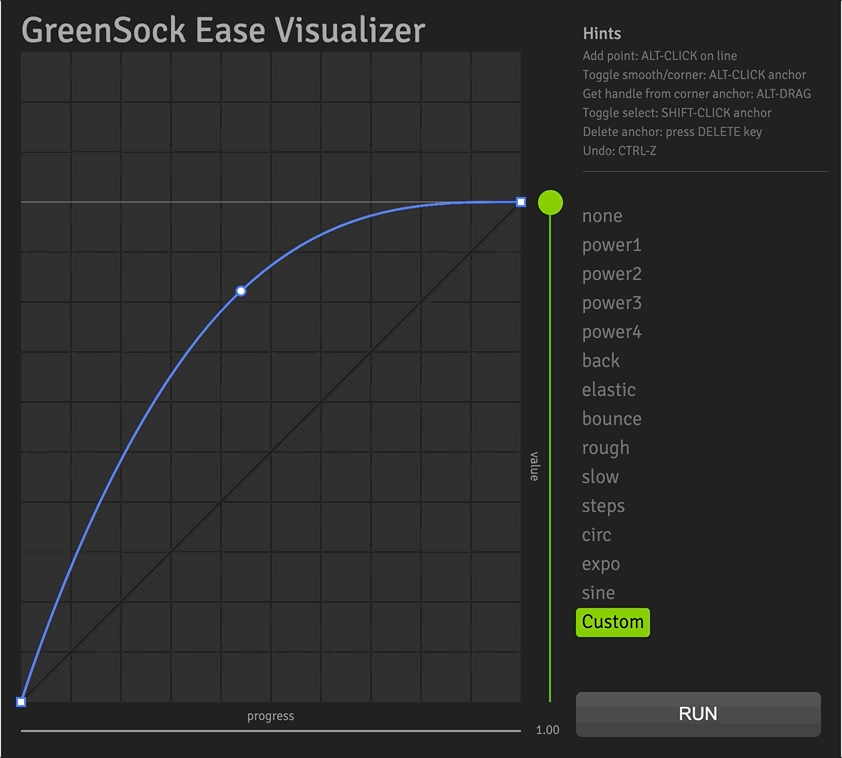The width and height of the screenshot is (842, 758).
Task: Click the progress bar under the graph
Action: coord(271,731)
